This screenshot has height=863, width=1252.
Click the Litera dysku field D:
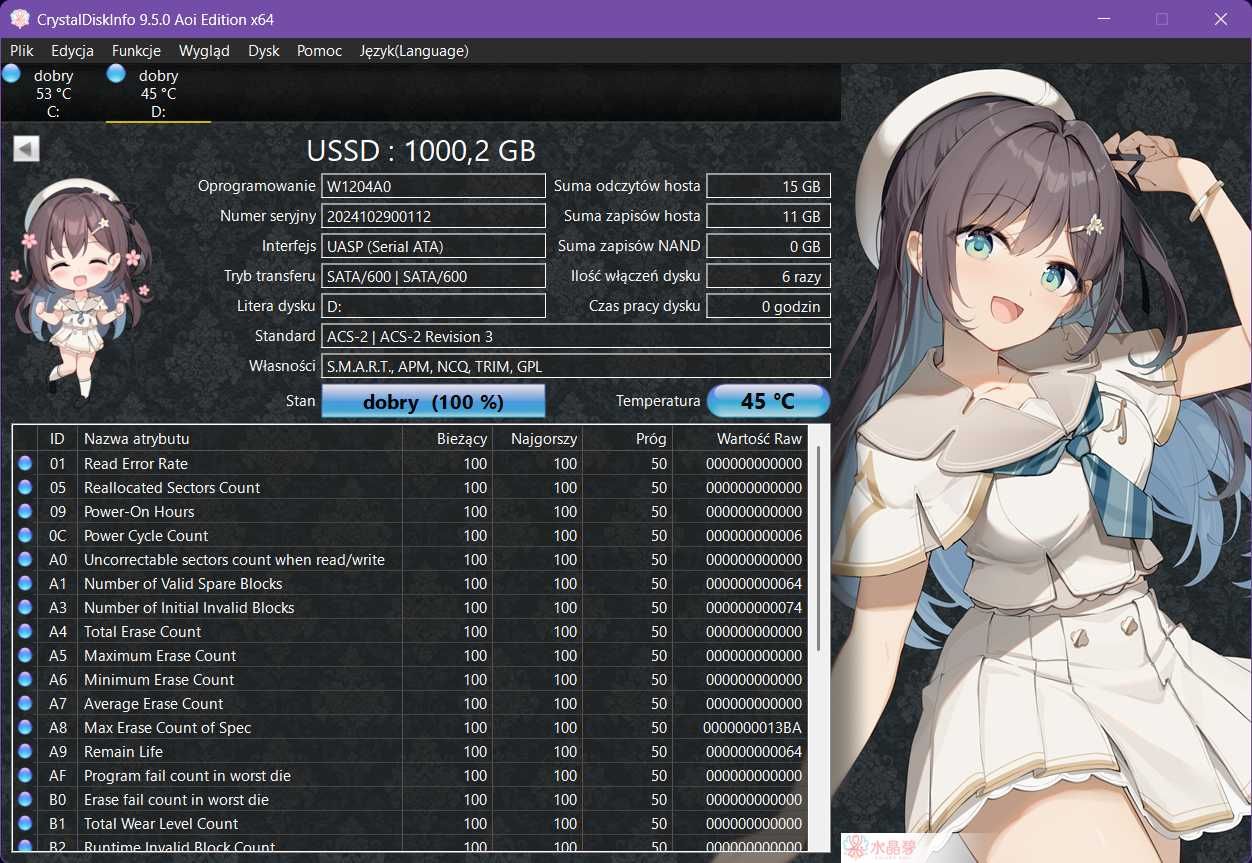[x=433, y=306]
